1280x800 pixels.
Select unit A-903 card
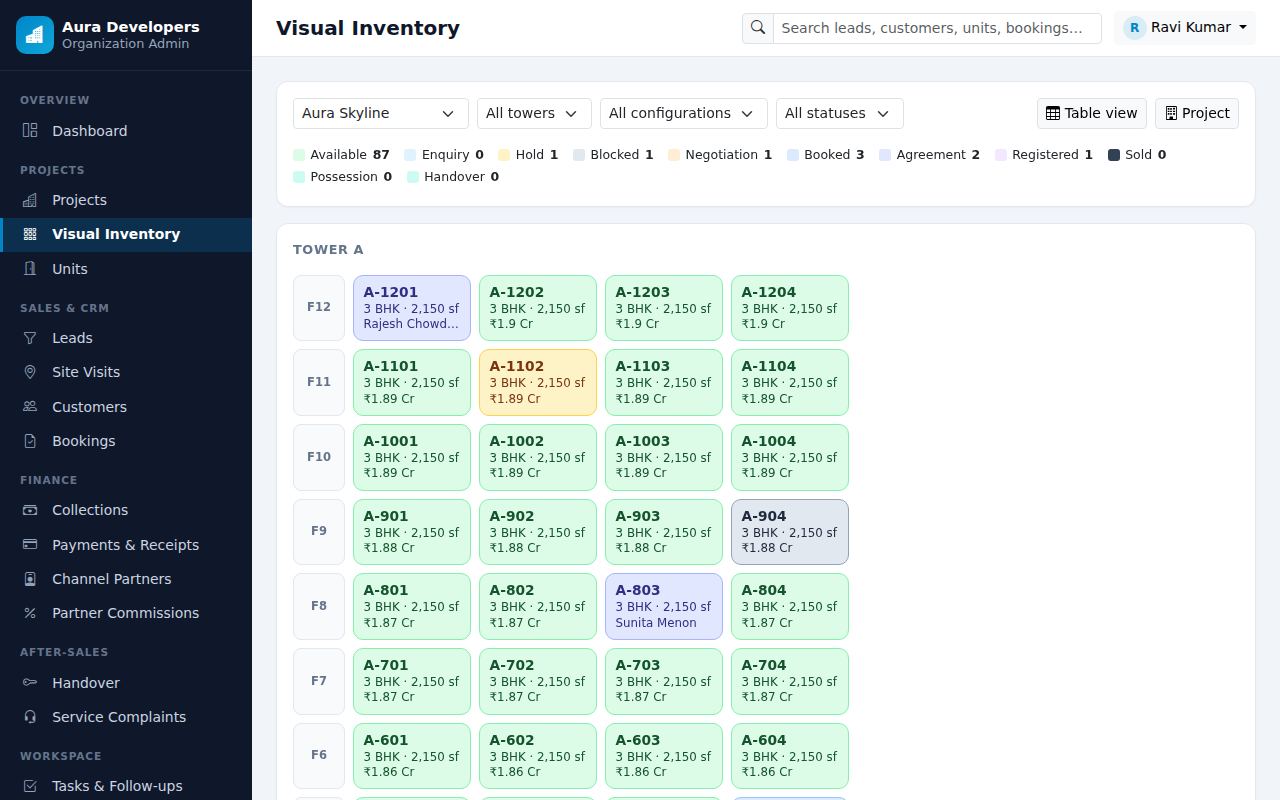pos(664,532)
